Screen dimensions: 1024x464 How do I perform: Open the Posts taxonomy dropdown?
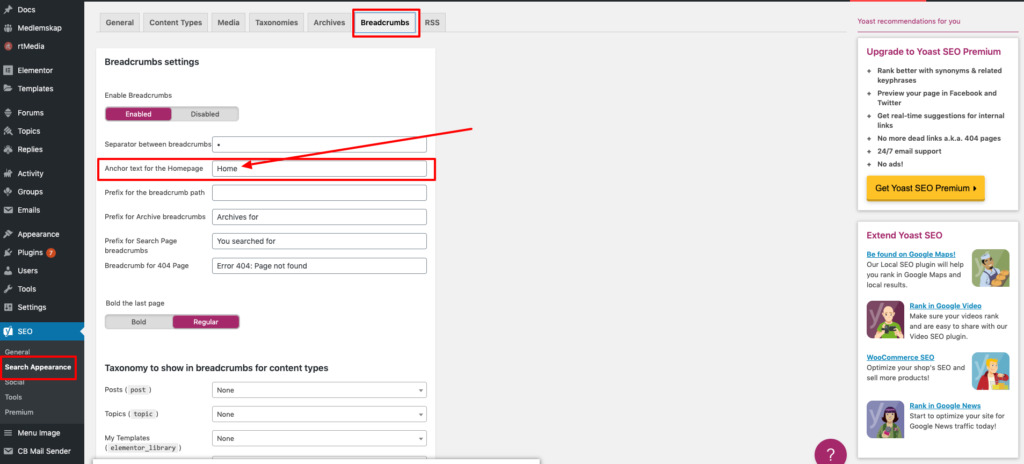click(319, 390)
